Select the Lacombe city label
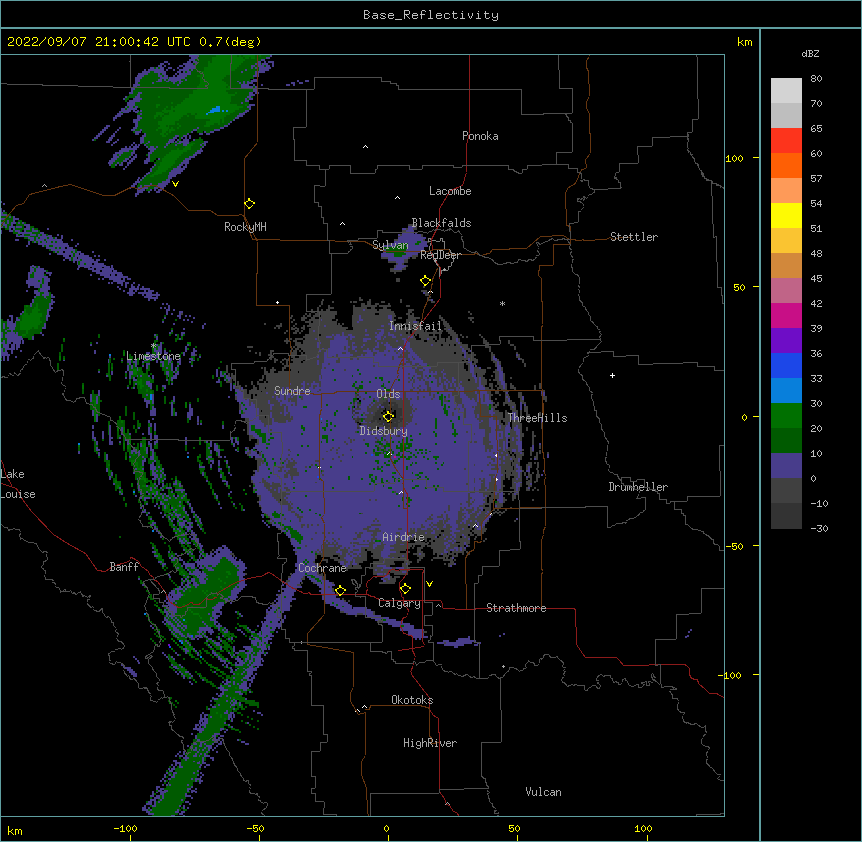 tap(450, 191)
